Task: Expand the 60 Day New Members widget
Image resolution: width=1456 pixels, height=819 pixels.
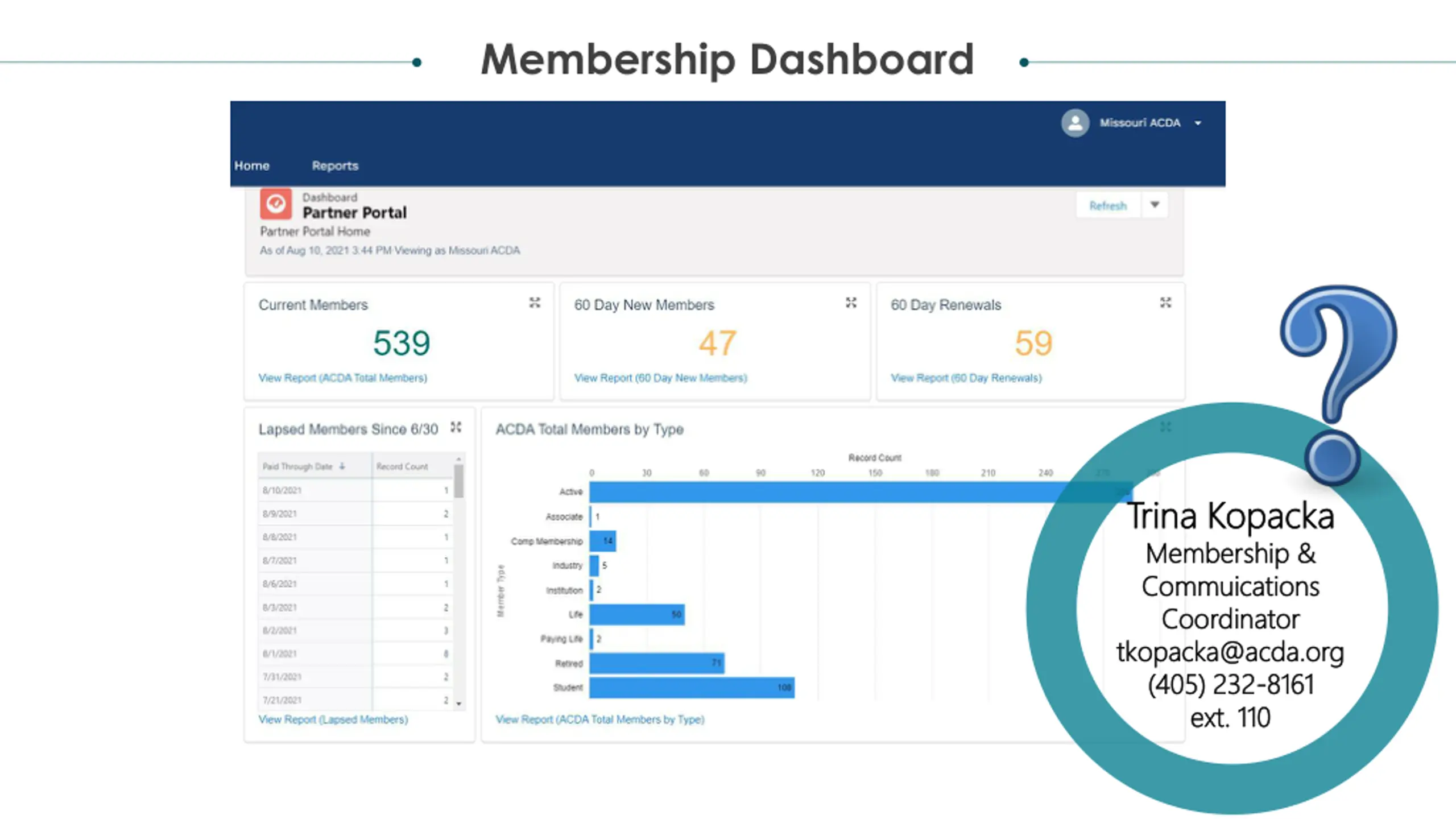Action: point(851,303)
